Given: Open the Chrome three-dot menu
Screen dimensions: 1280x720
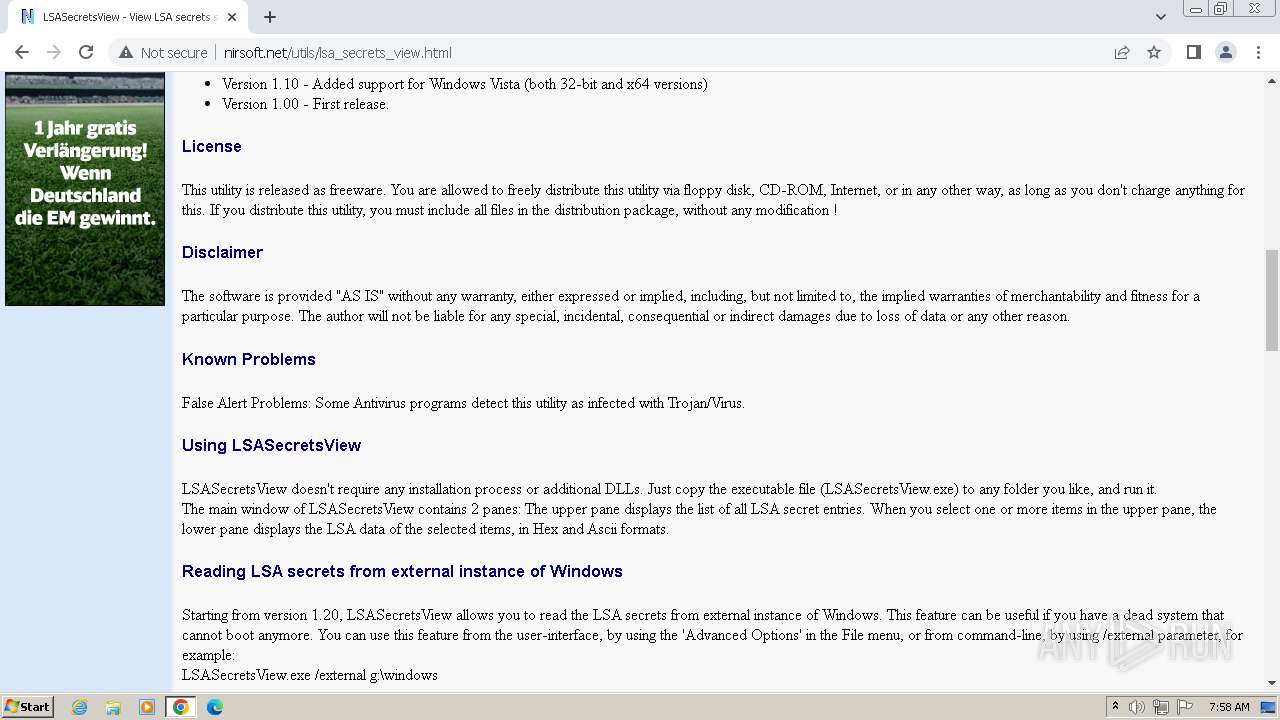Looking at the screenshot, I should click(x=1257, y=52).
